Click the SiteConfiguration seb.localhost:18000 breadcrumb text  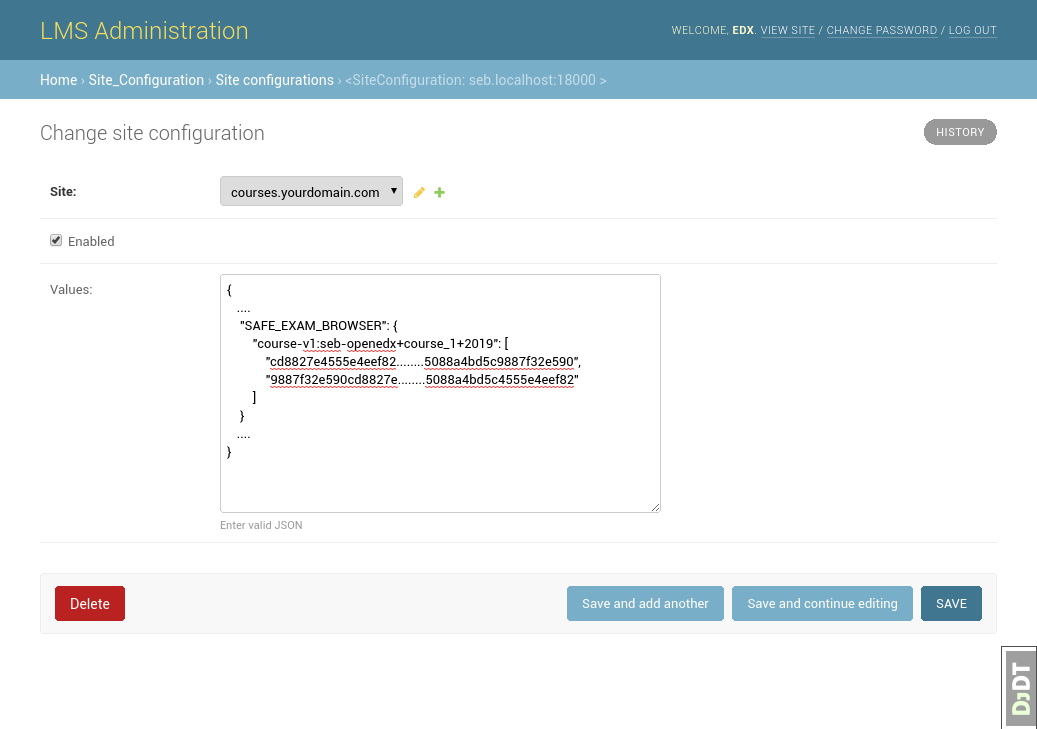[476, 80]
